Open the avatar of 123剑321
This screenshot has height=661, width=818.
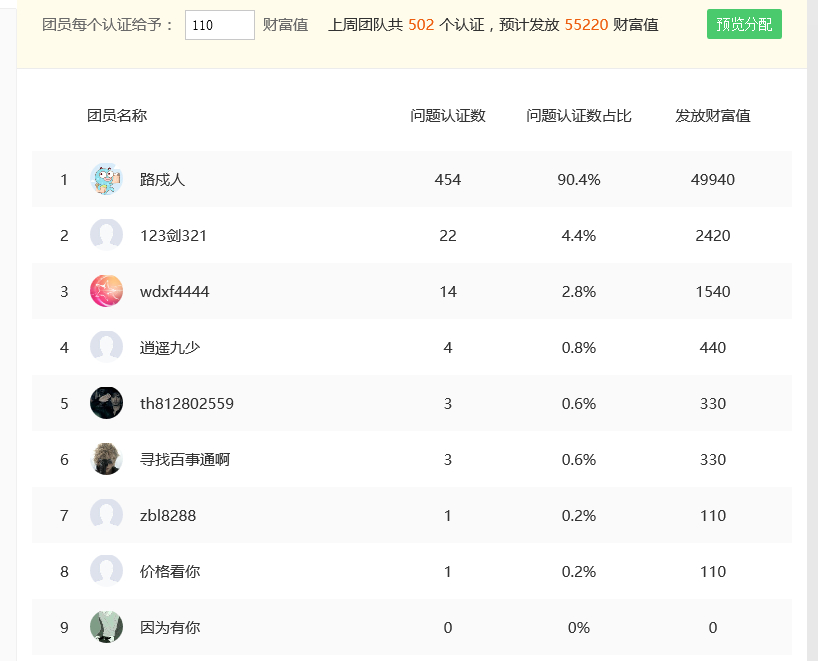(x=106, y=235)
